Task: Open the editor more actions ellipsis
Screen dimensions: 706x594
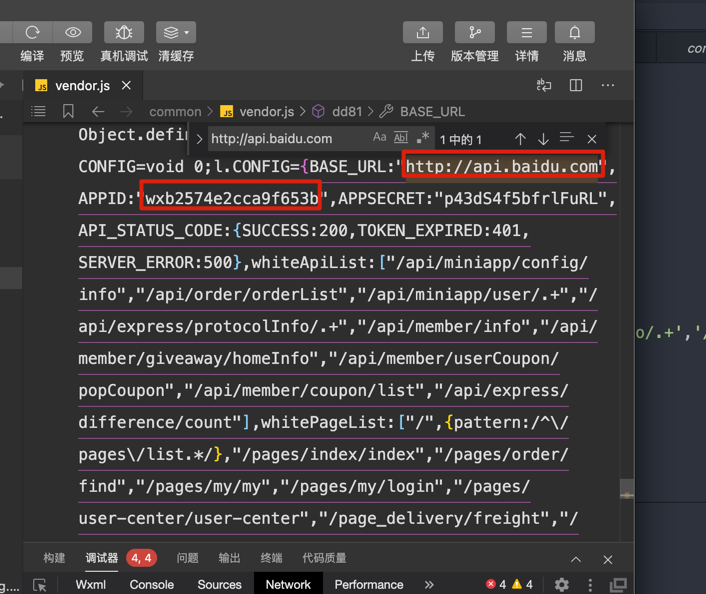Action: [608, 85]
